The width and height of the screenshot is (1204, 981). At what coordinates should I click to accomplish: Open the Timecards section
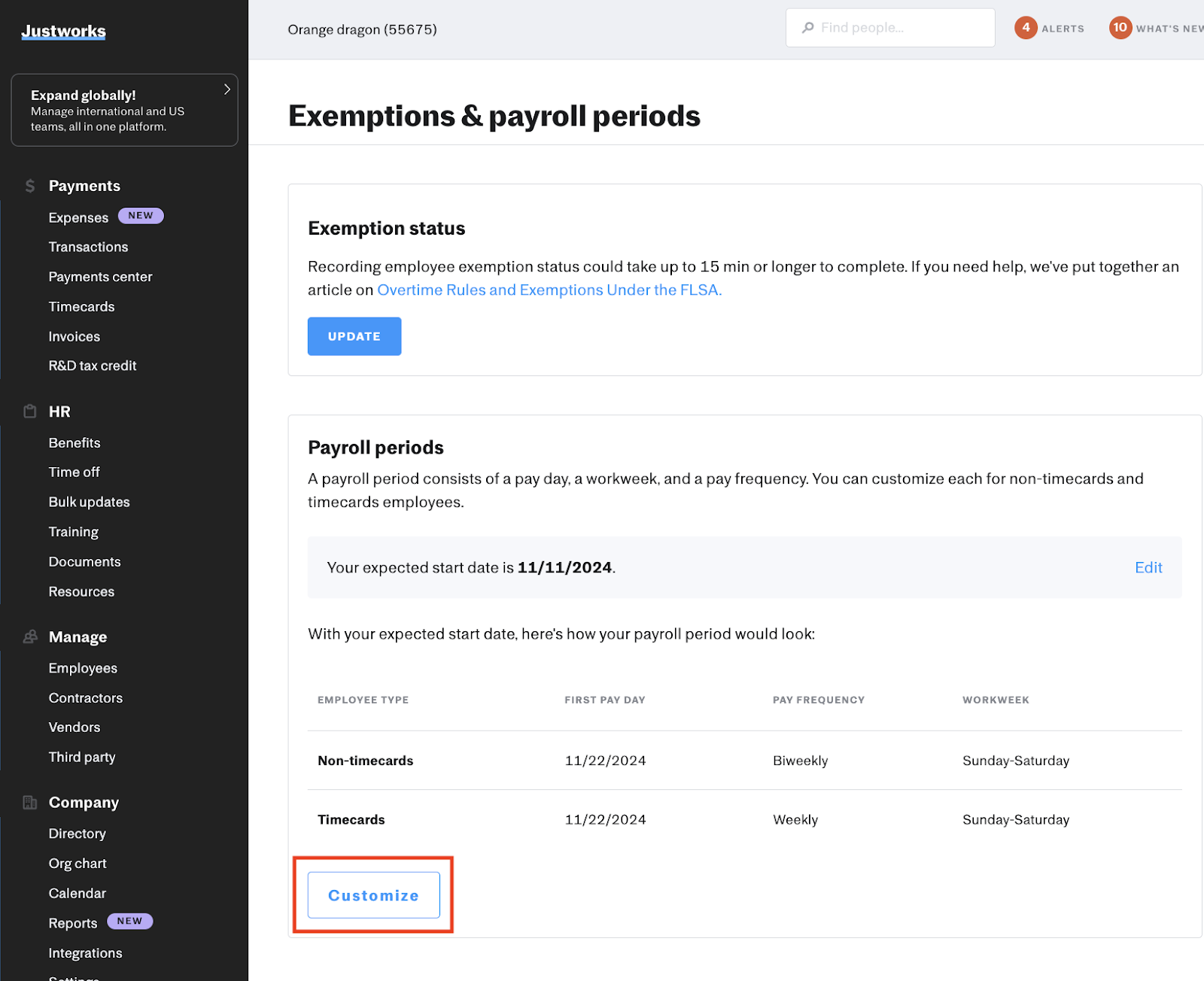81,306
